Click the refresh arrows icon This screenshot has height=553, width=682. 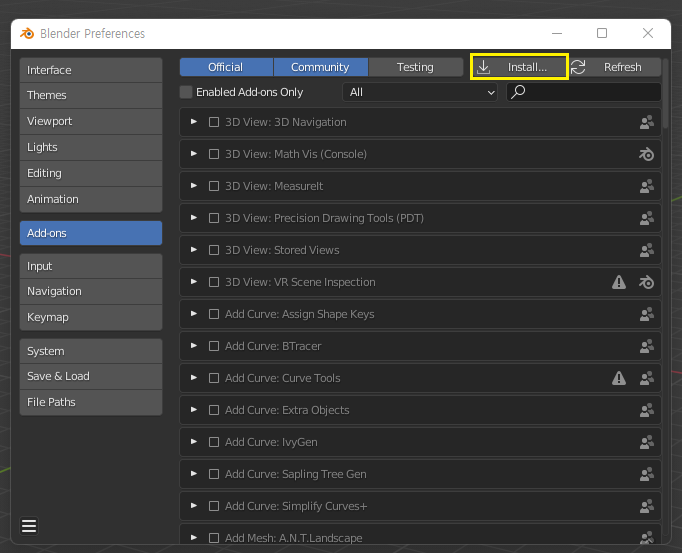(578, 67)
